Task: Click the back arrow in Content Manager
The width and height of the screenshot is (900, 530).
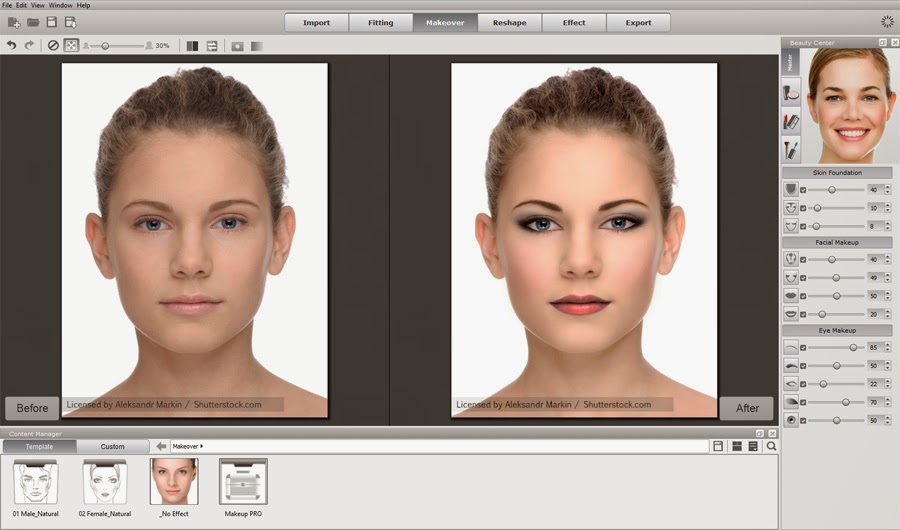Action: click(161, 446)
